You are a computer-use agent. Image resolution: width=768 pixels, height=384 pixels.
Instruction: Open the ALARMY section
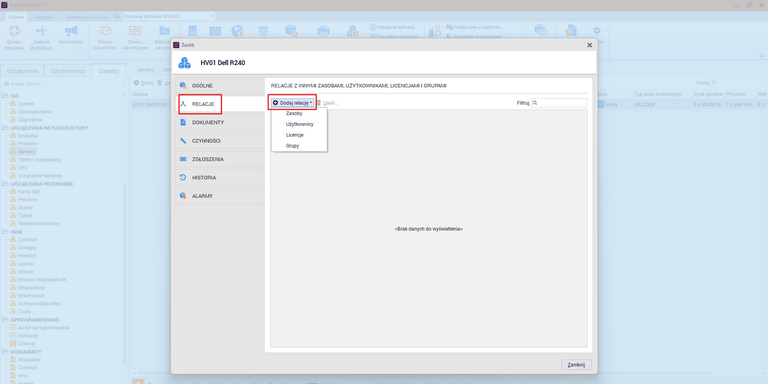point(220,196)
